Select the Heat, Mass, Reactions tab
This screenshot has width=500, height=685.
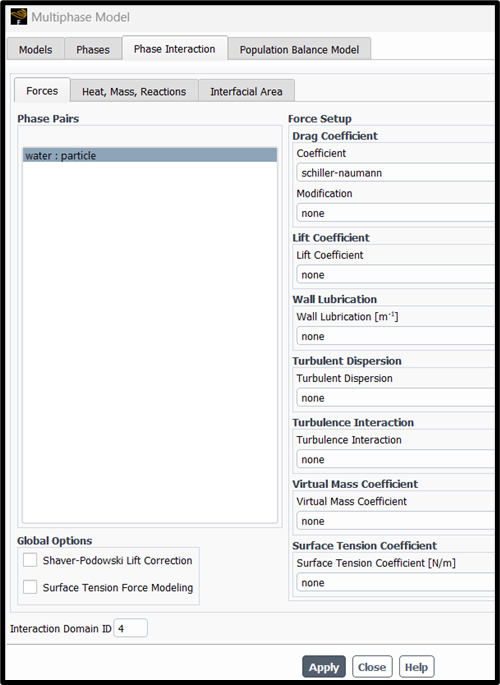(134, 91)
